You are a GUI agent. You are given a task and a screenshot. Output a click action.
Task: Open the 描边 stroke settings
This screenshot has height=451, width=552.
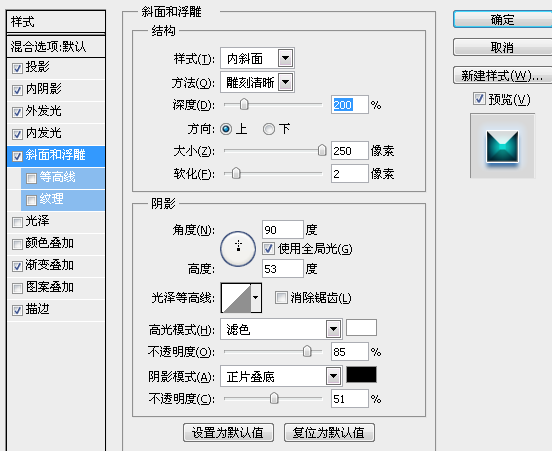coord(38,309)
